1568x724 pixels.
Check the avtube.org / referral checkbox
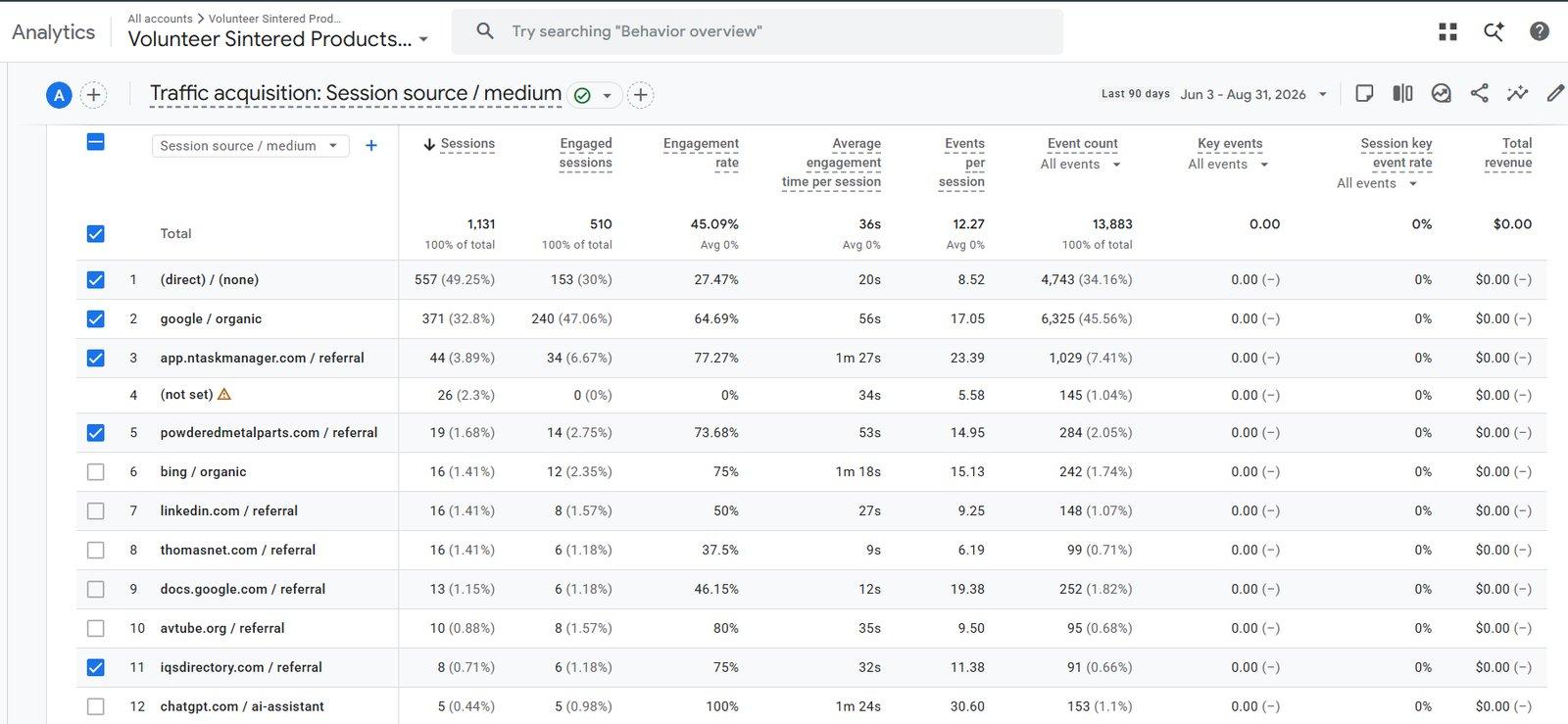(x=95, y=628)
